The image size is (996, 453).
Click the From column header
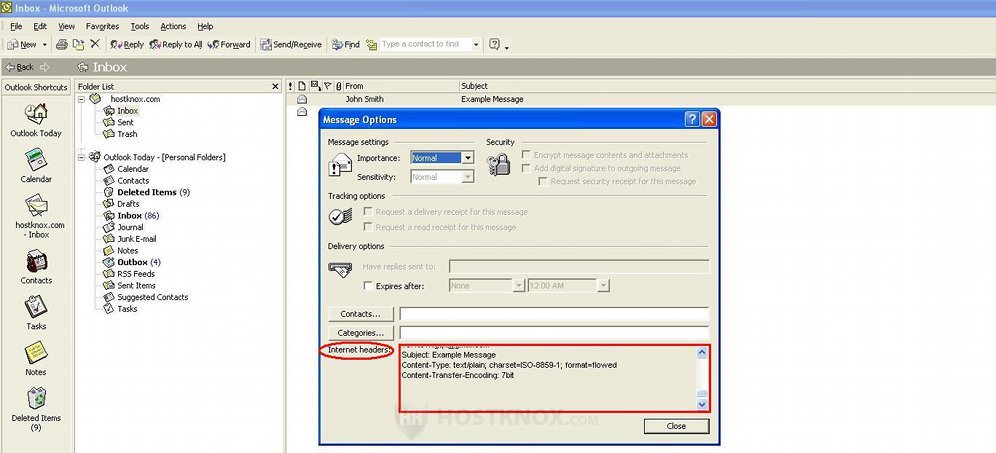click(401, 86)
